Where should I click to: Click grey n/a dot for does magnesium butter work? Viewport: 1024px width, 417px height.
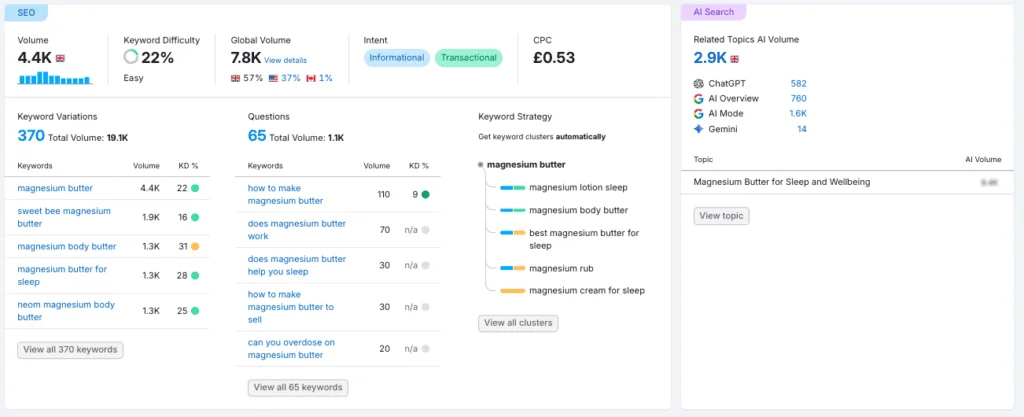point(426,230)
